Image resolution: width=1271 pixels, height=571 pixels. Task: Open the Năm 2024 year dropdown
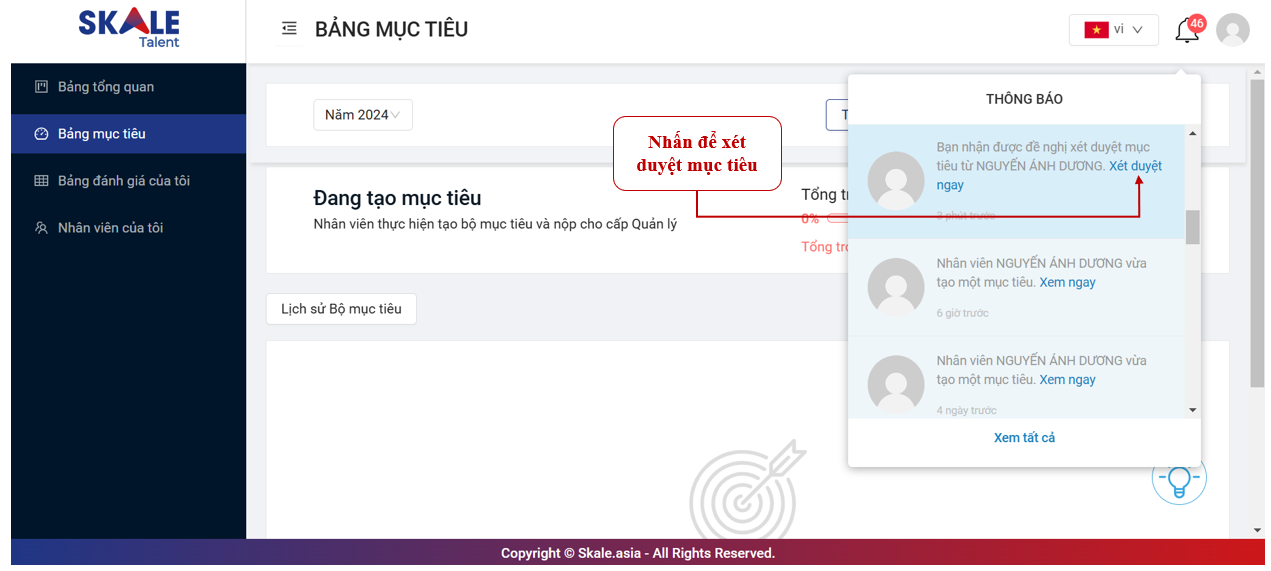(362, 115)
